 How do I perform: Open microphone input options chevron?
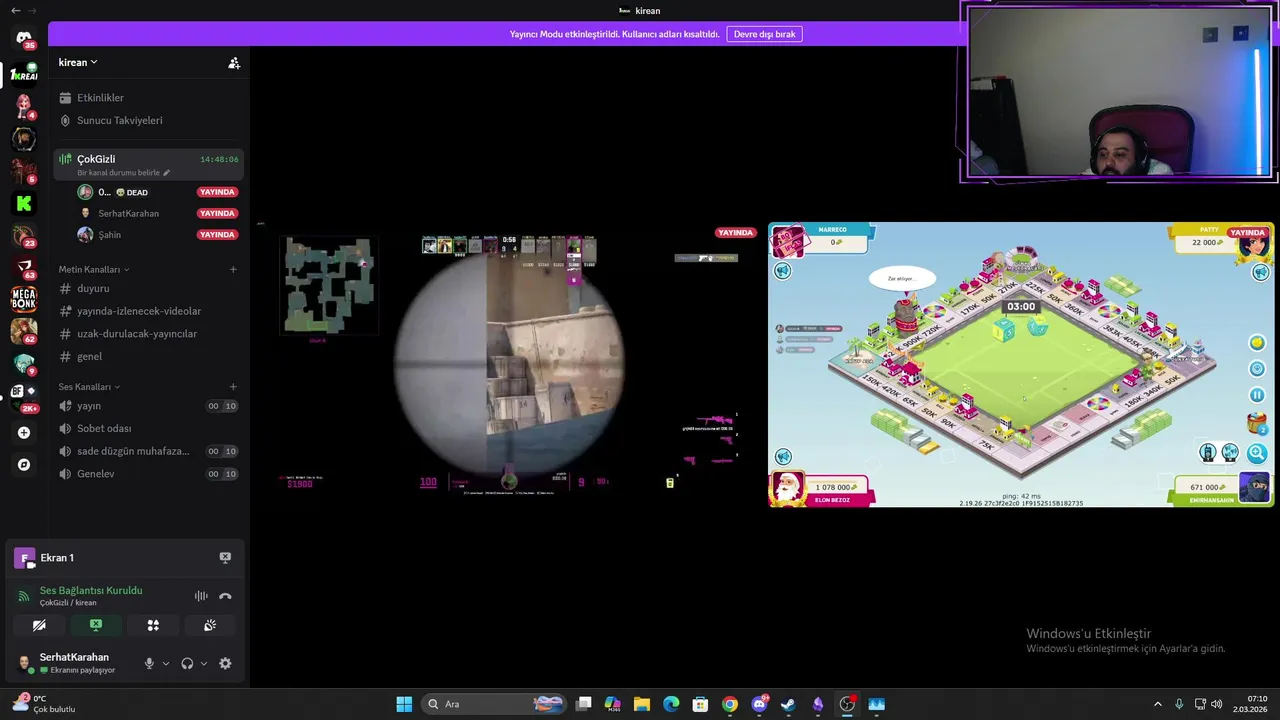pos(166,663)
